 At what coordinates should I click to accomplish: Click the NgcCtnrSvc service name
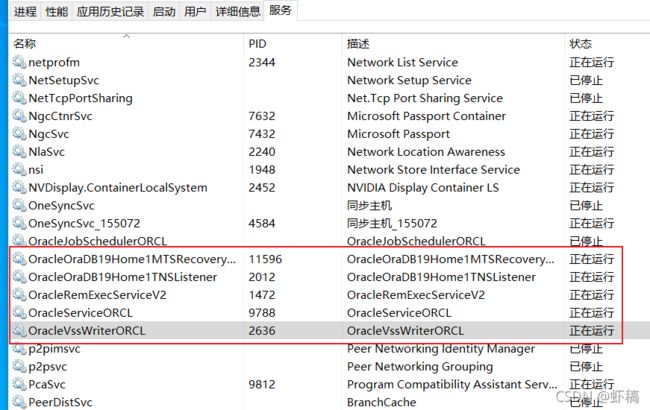pyautogui.click(x=60, y=116)
